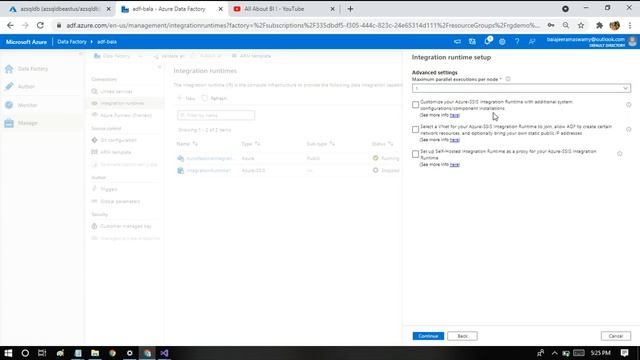Click the browser address bar
The image size is (640, 360).
click(302, 25)
